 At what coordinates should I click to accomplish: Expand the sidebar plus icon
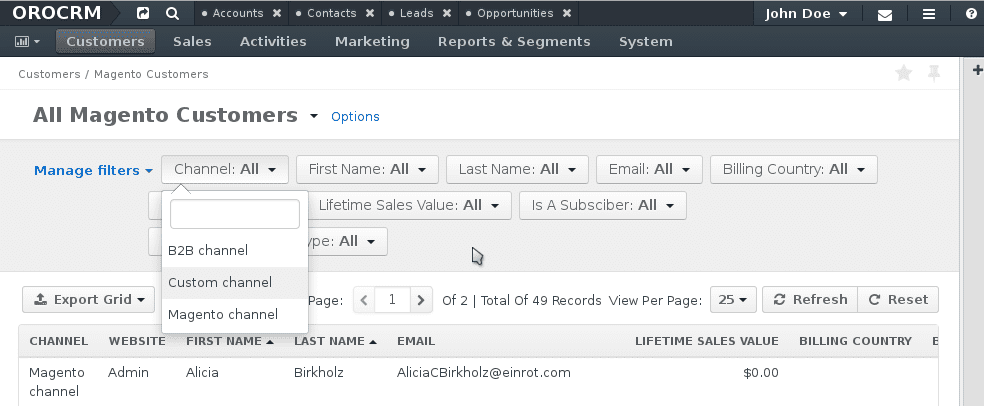[x=976, y=70]
